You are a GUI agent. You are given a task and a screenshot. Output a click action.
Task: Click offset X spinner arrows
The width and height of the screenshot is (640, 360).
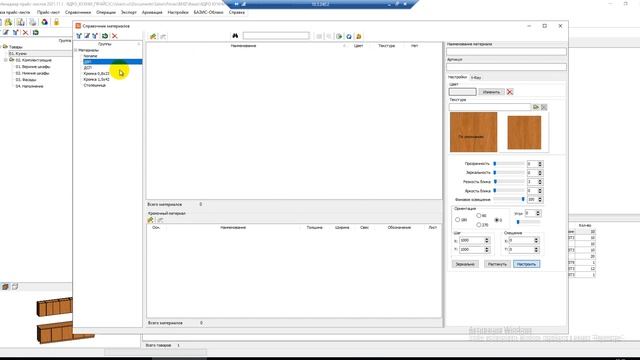(536, 240)
